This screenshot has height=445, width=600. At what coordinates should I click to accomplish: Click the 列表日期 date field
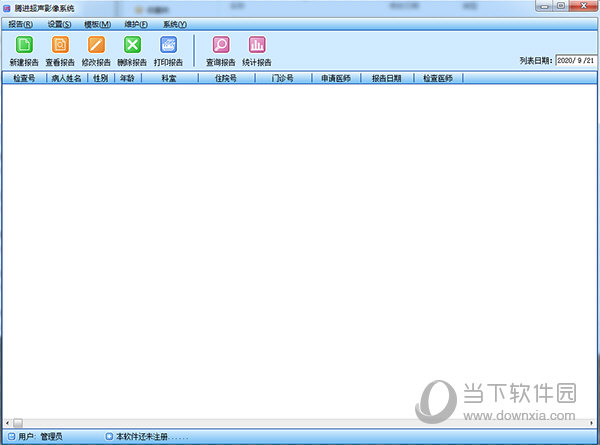pos(576,60)
